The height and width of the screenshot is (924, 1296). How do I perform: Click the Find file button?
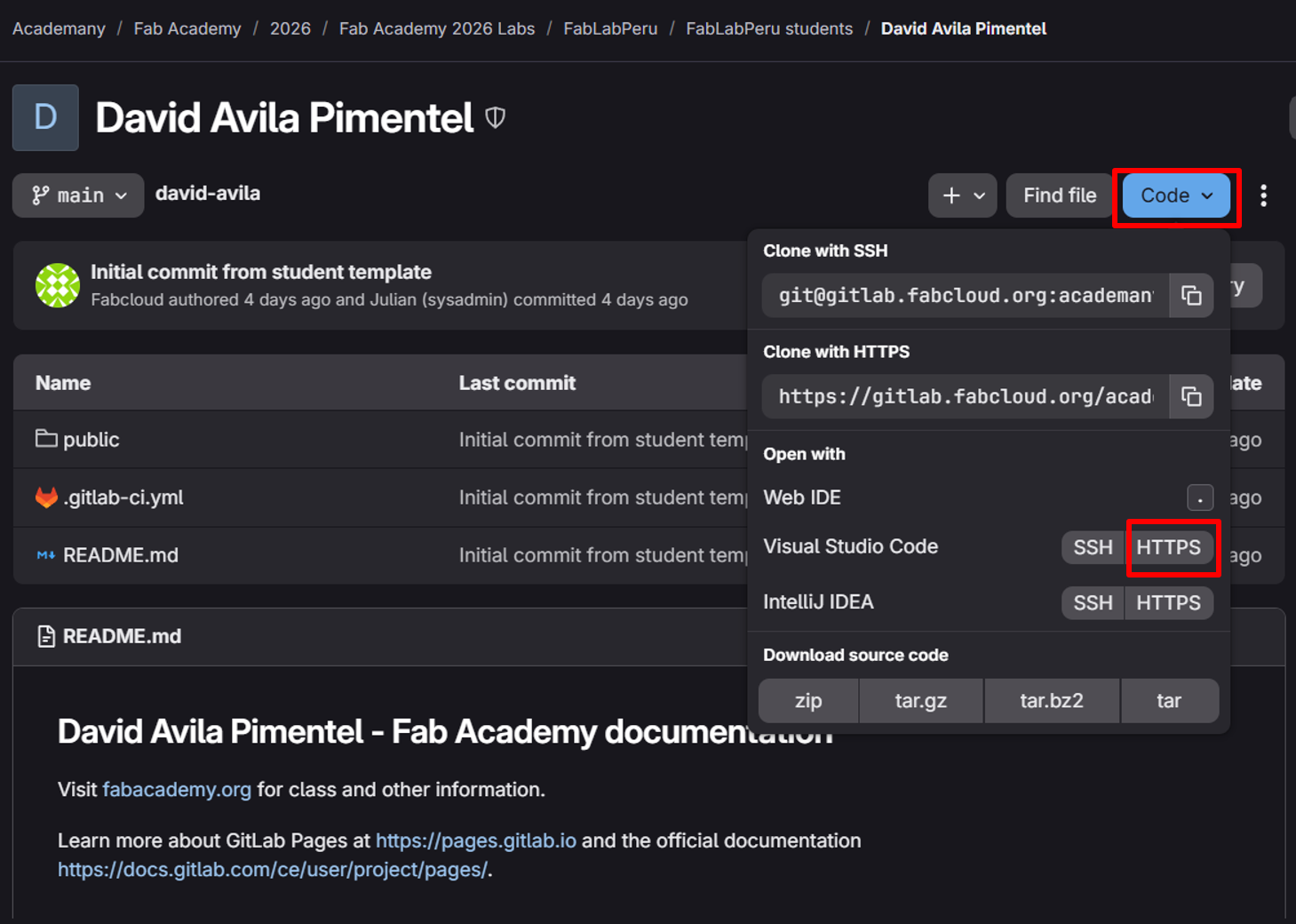pyautogui.click(x=1059, y=195)
